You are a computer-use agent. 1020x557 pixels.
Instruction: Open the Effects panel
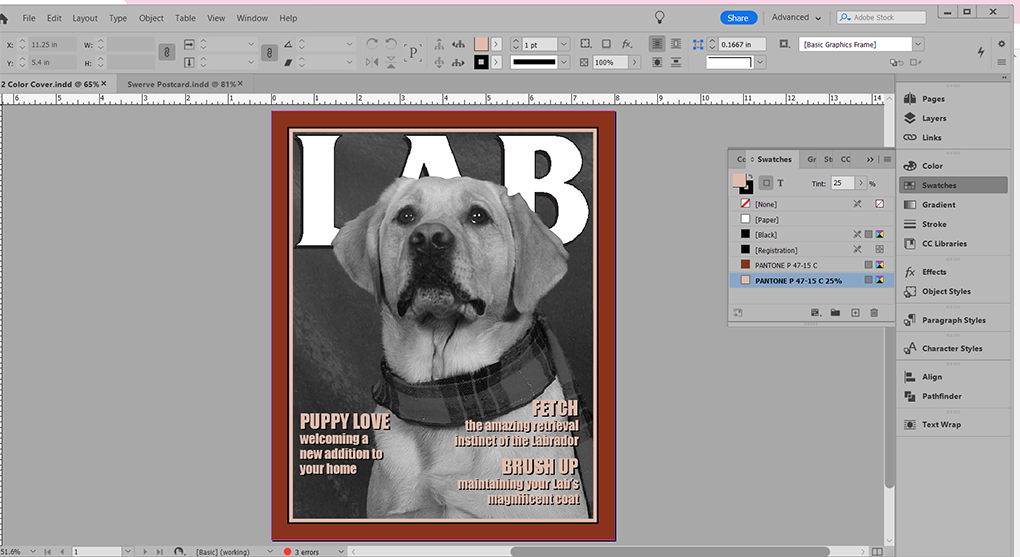pyautogui.click(x=933, y=272)
